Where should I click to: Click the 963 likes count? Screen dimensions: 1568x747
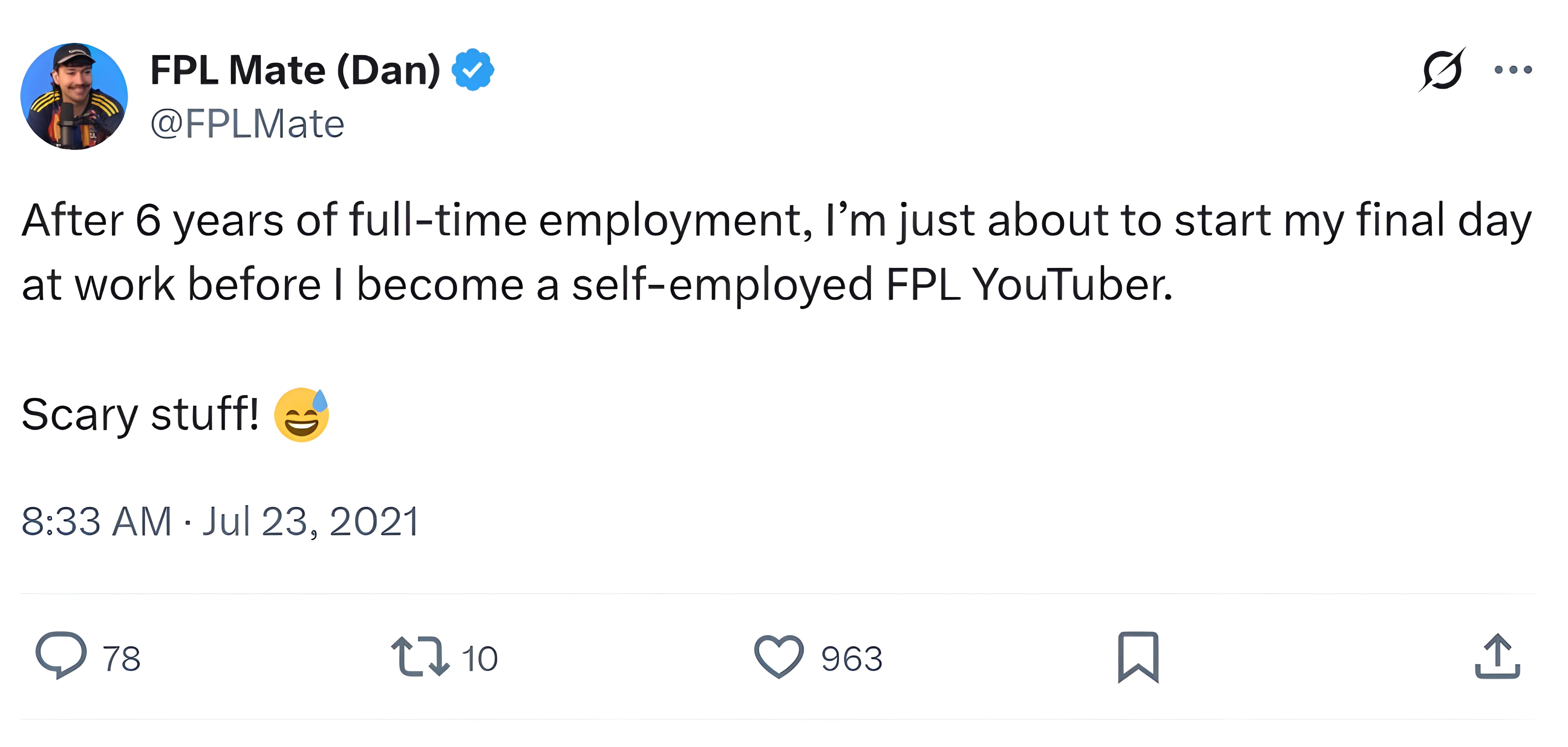click(851, 659)
